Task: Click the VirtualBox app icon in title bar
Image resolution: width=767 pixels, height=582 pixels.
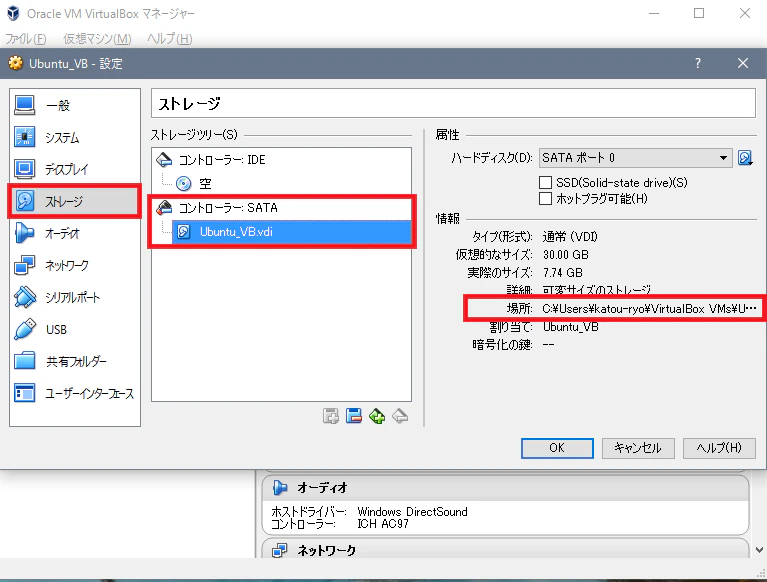Action: (x=13, y=13)
